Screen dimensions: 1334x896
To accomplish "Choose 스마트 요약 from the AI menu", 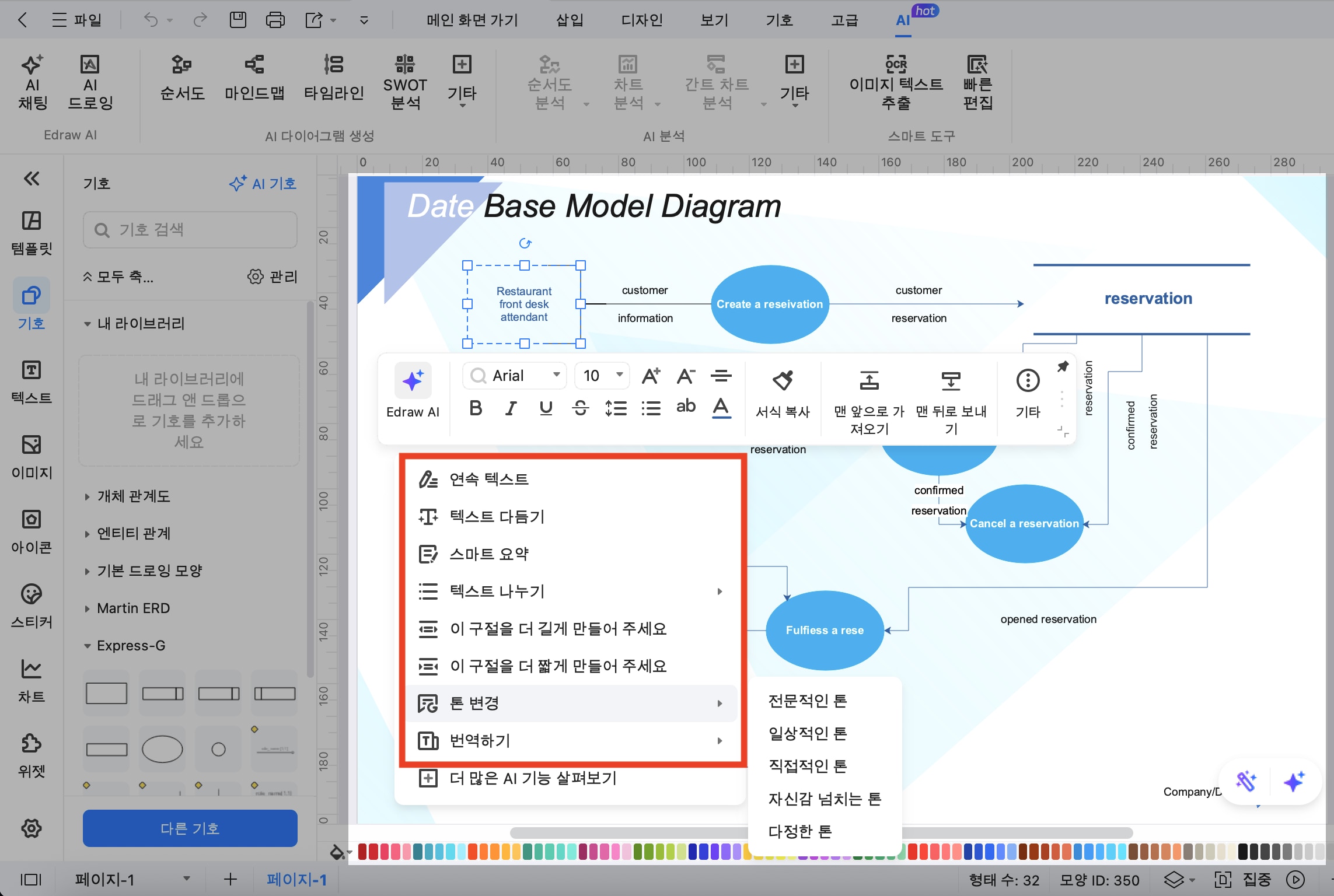I will click(489, 554).
